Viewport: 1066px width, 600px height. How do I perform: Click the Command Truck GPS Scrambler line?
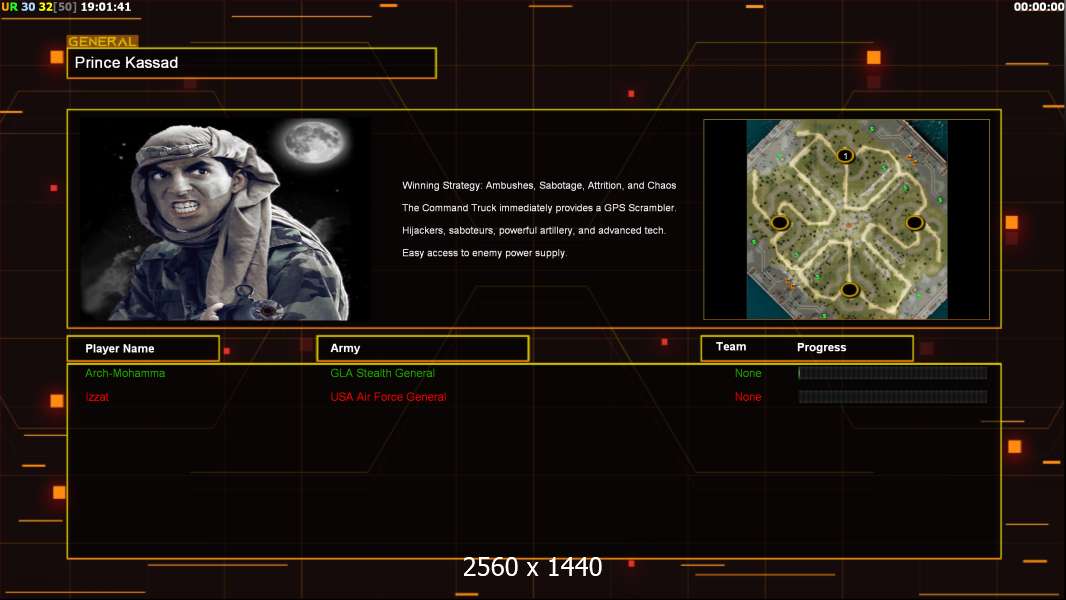tap(539, 208)
